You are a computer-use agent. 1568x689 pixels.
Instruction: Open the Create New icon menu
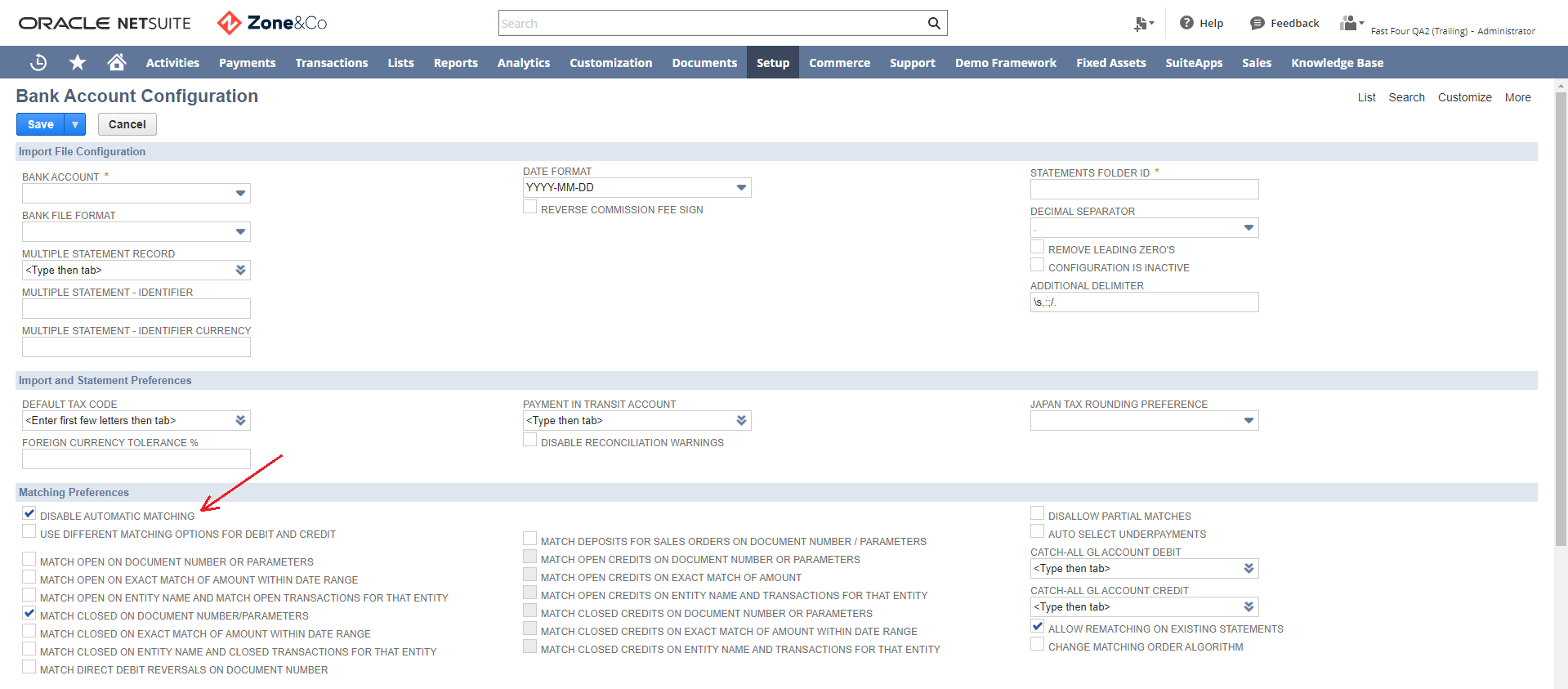click(1143, 24)
